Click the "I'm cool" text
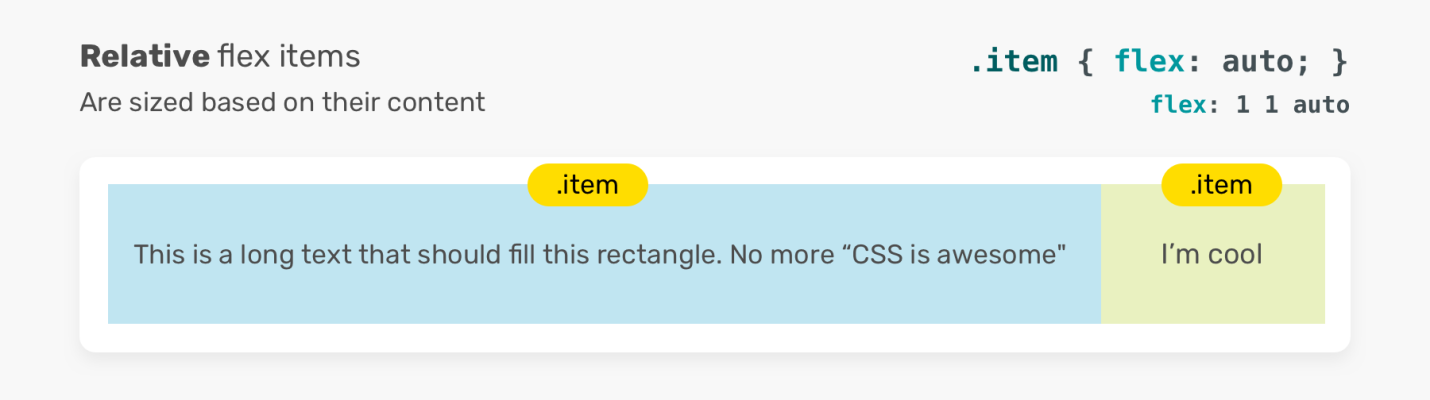 (1212, 255)
